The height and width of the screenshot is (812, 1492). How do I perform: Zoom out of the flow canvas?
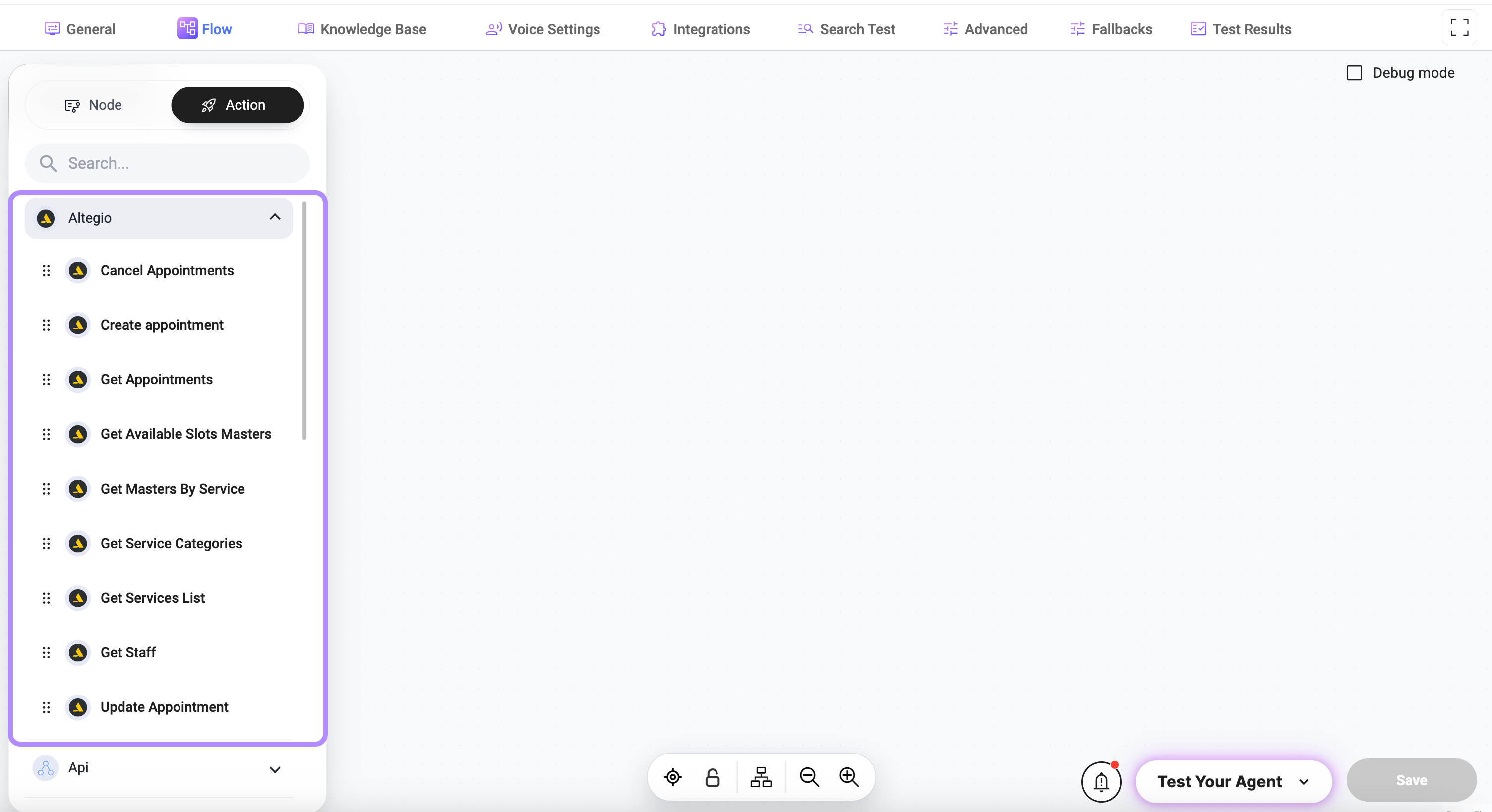click(x=809, y=777)
